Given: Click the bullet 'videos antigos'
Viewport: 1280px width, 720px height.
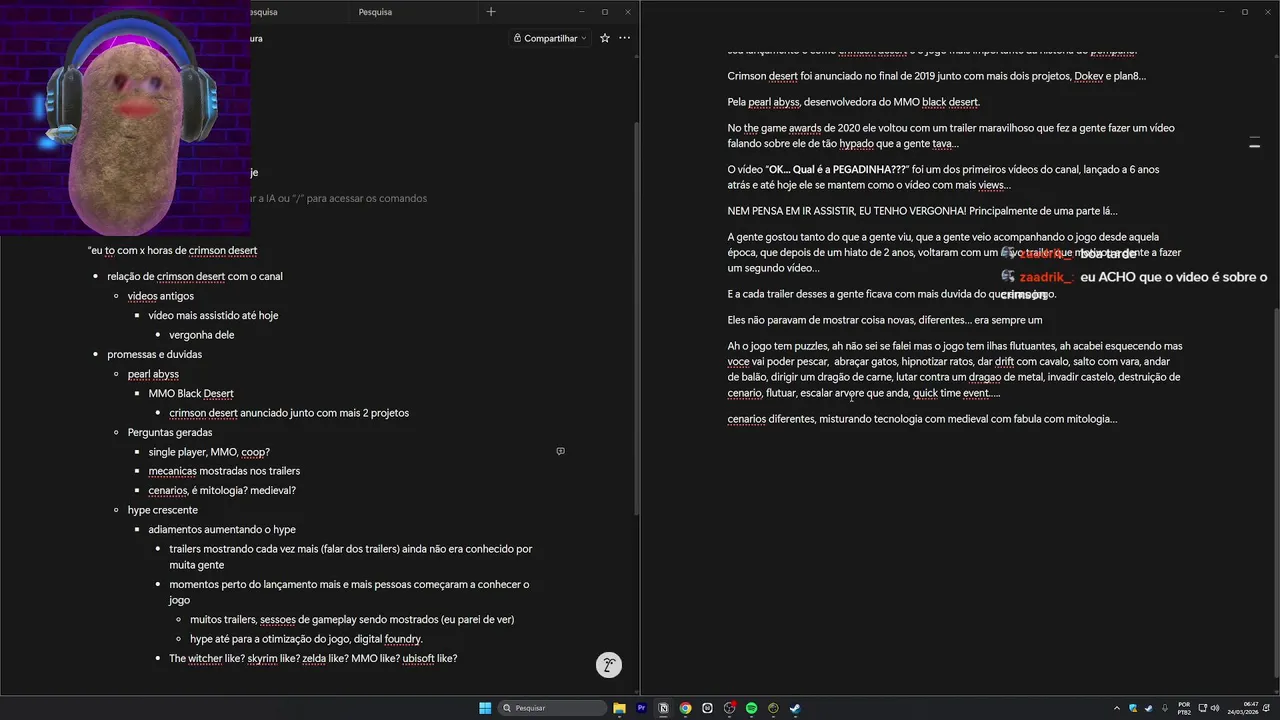Looking at the screenshot, I should pyautogui.click(x=161, y=296).
